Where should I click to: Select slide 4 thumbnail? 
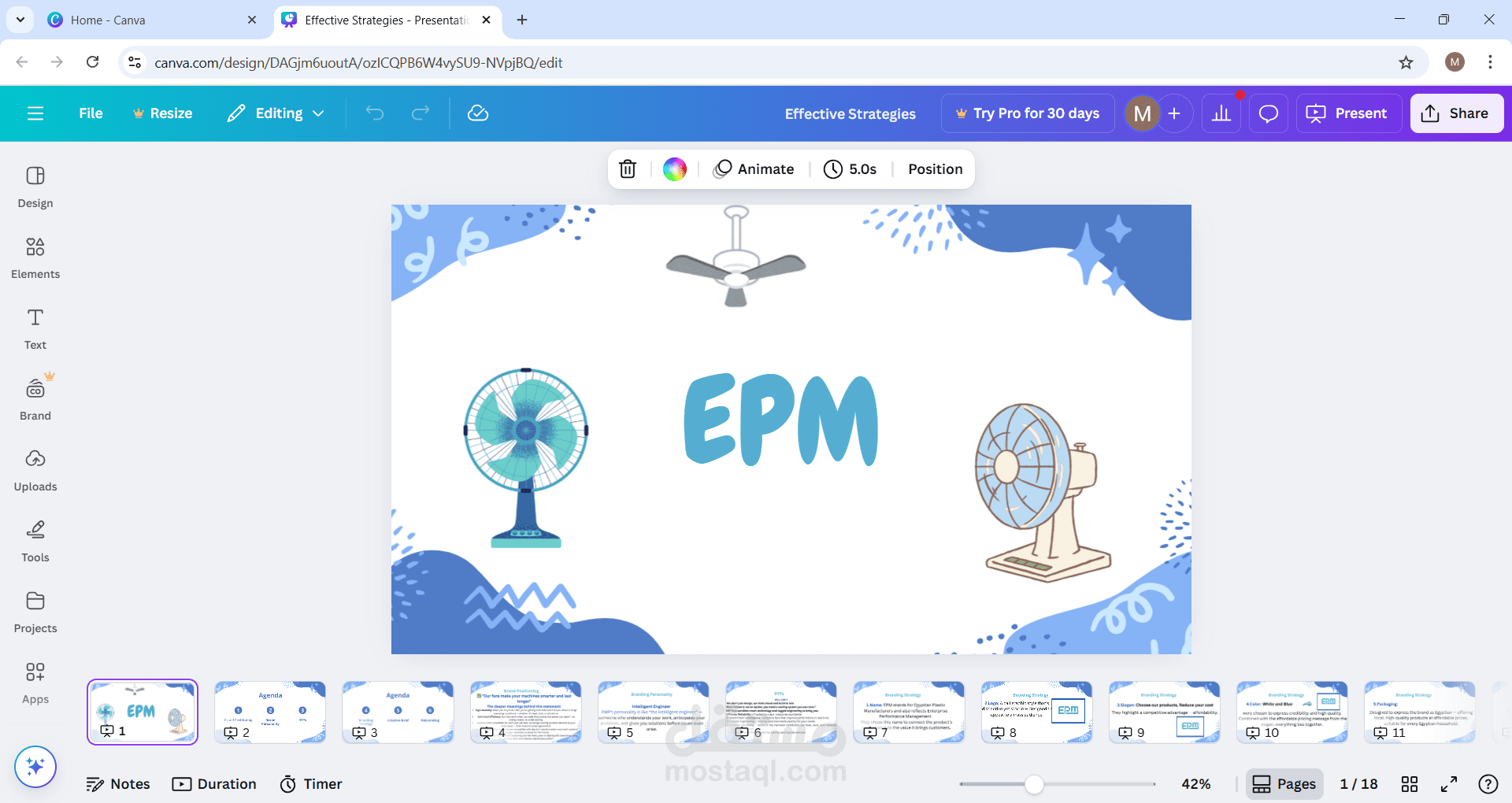point(526,712)
